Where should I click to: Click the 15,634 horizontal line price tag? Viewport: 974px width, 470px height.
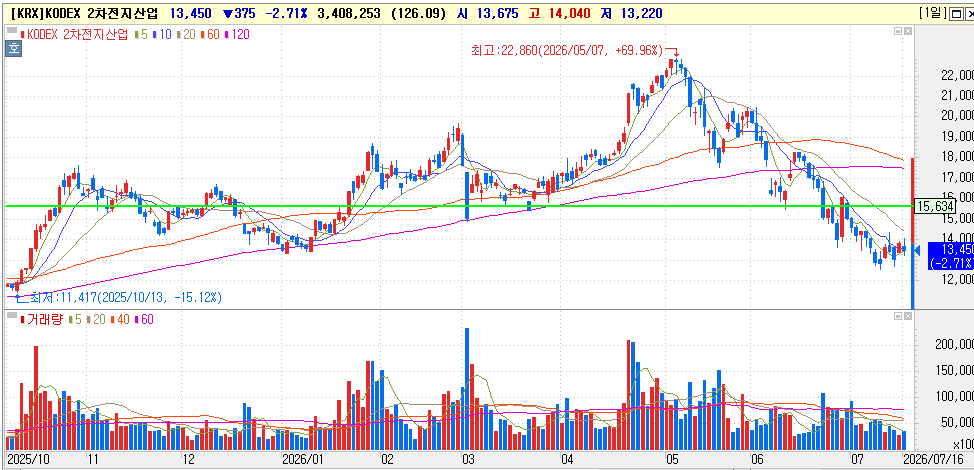click(x=935, y=205)
